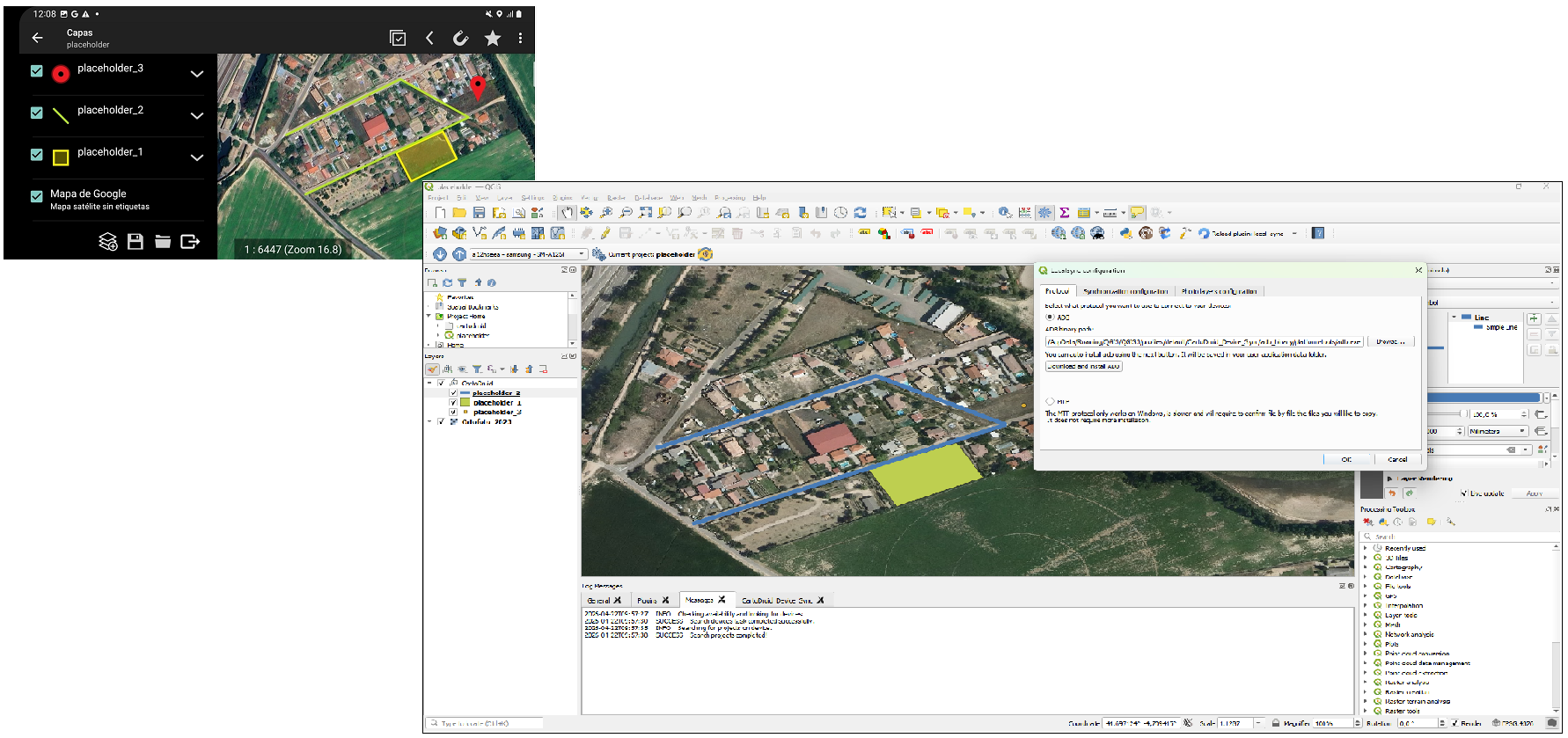Open the Python console icon
This screenshot has width=1568, height=738.
(x=1125, y=233)
